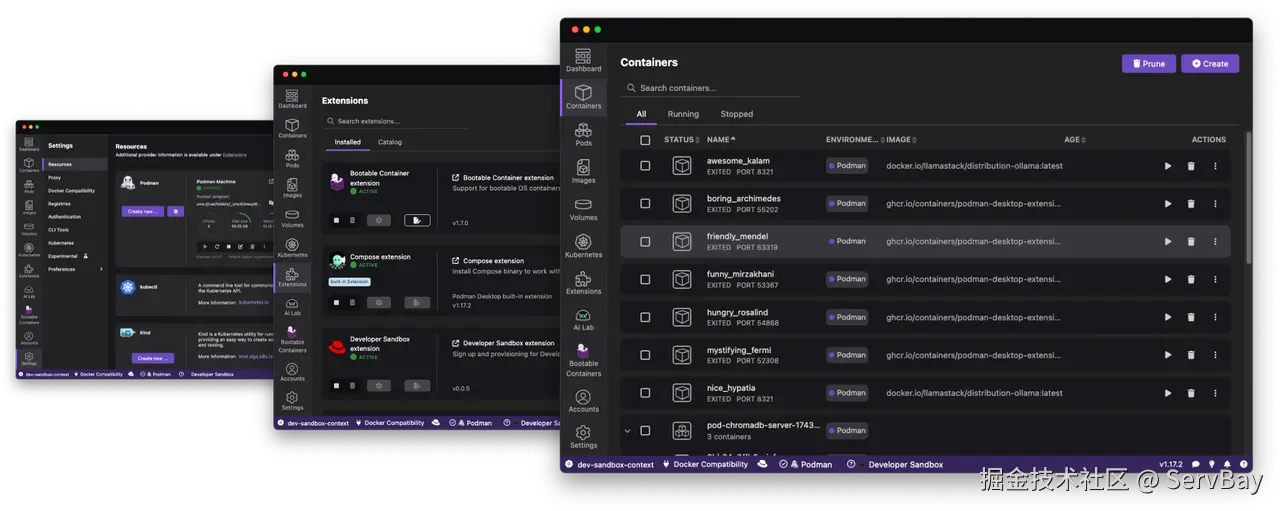1280x511 pixels.
Task: Click the Create container button
Action: pos(1210,63)
